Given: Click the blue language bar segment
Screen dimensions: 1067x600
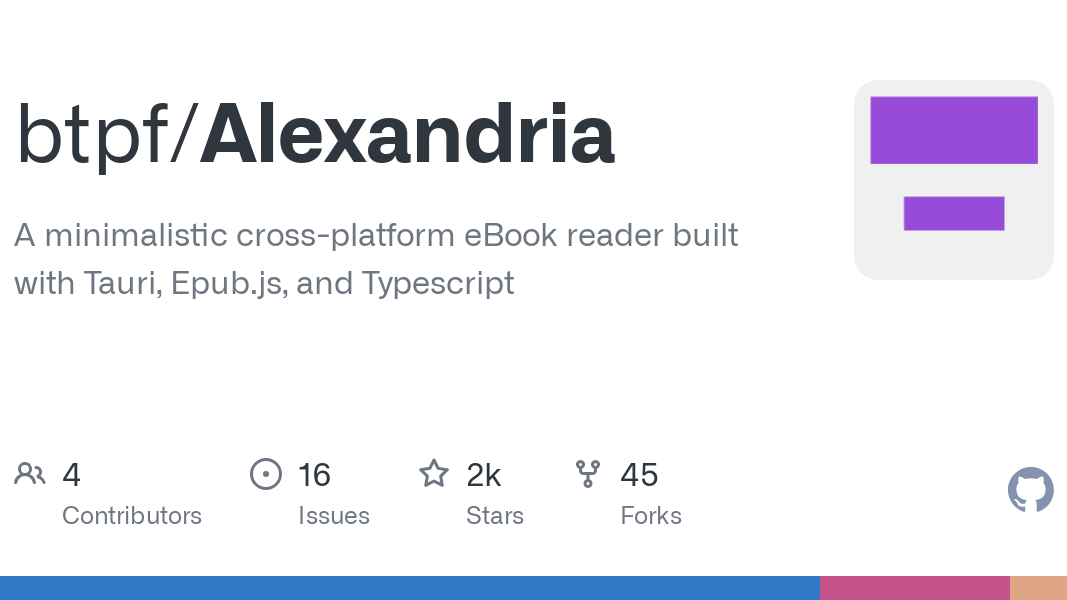Looking at the screenshot, I should [410, 588].
